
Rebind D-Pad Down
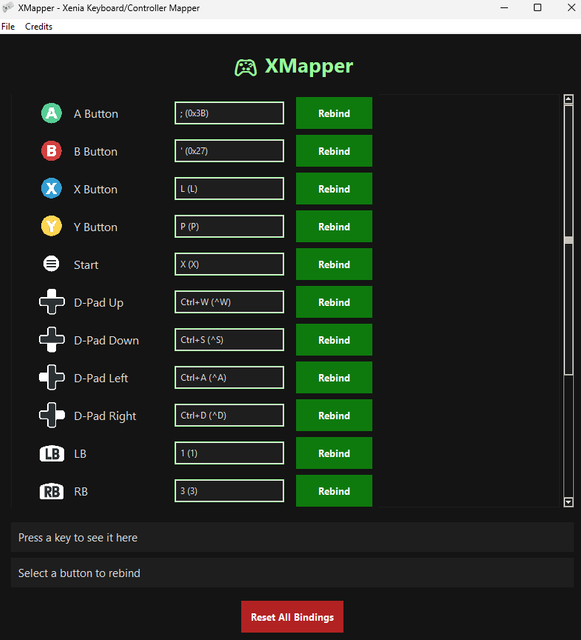click(x=334, y=340)
